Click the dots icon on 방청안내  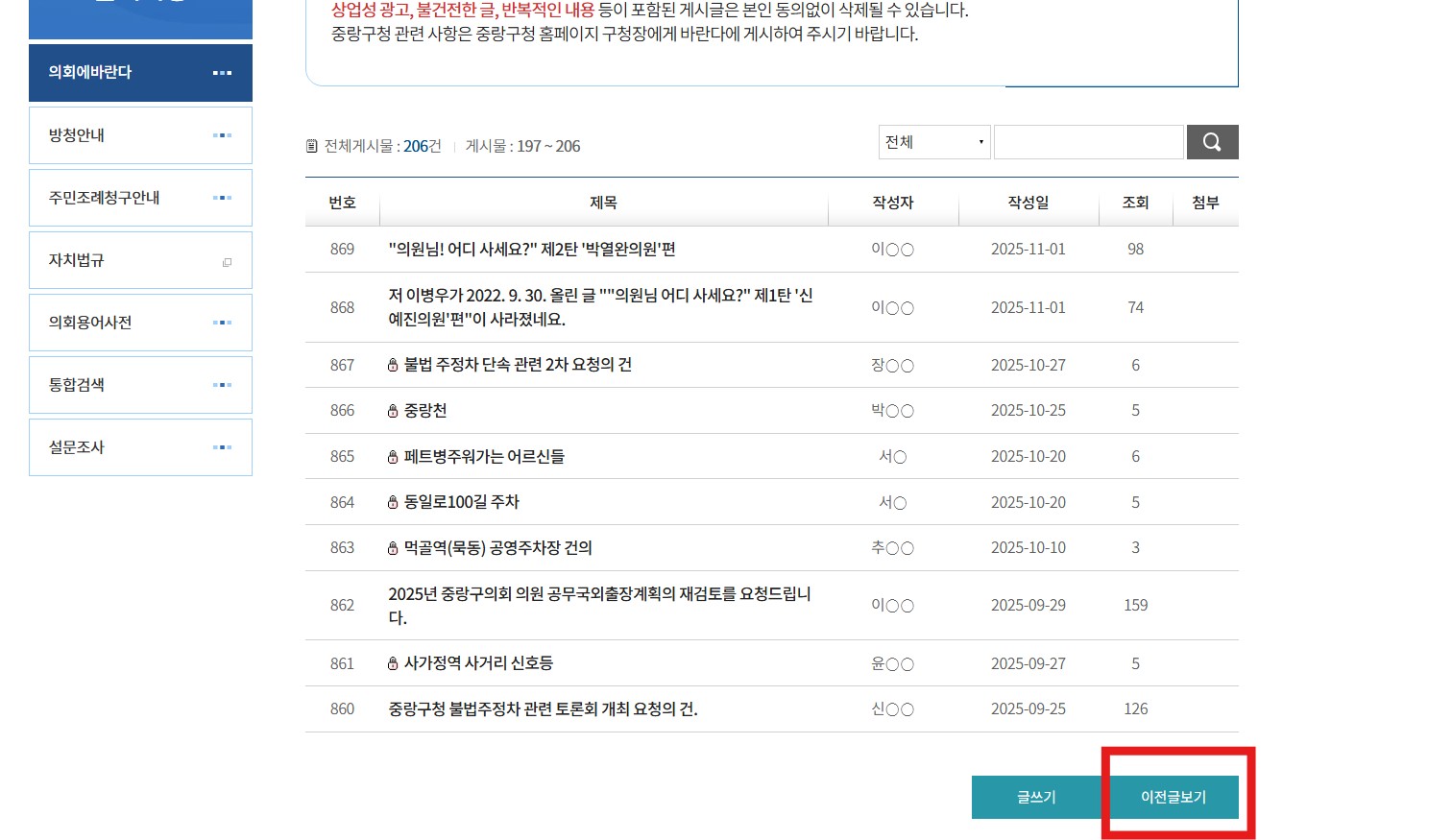(222, 135)
